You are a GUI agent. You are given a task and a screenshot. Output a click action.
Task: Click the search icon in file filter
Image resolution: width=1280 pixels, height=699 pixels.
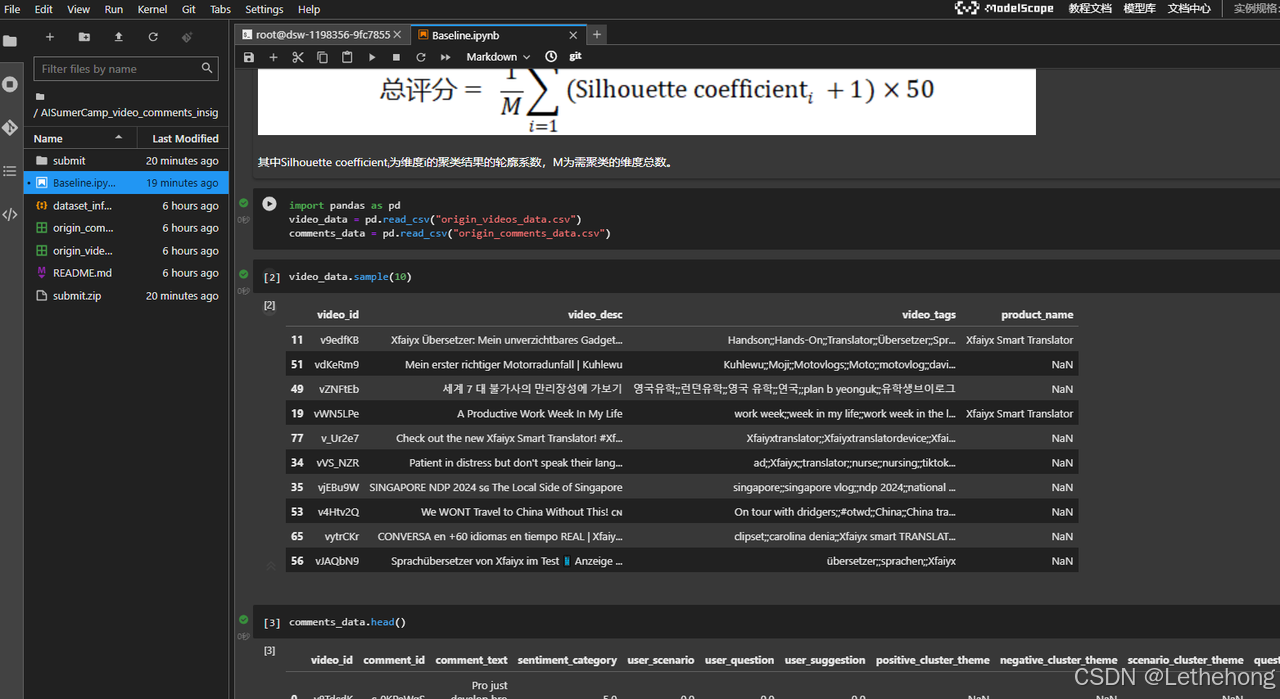point(208,68)
